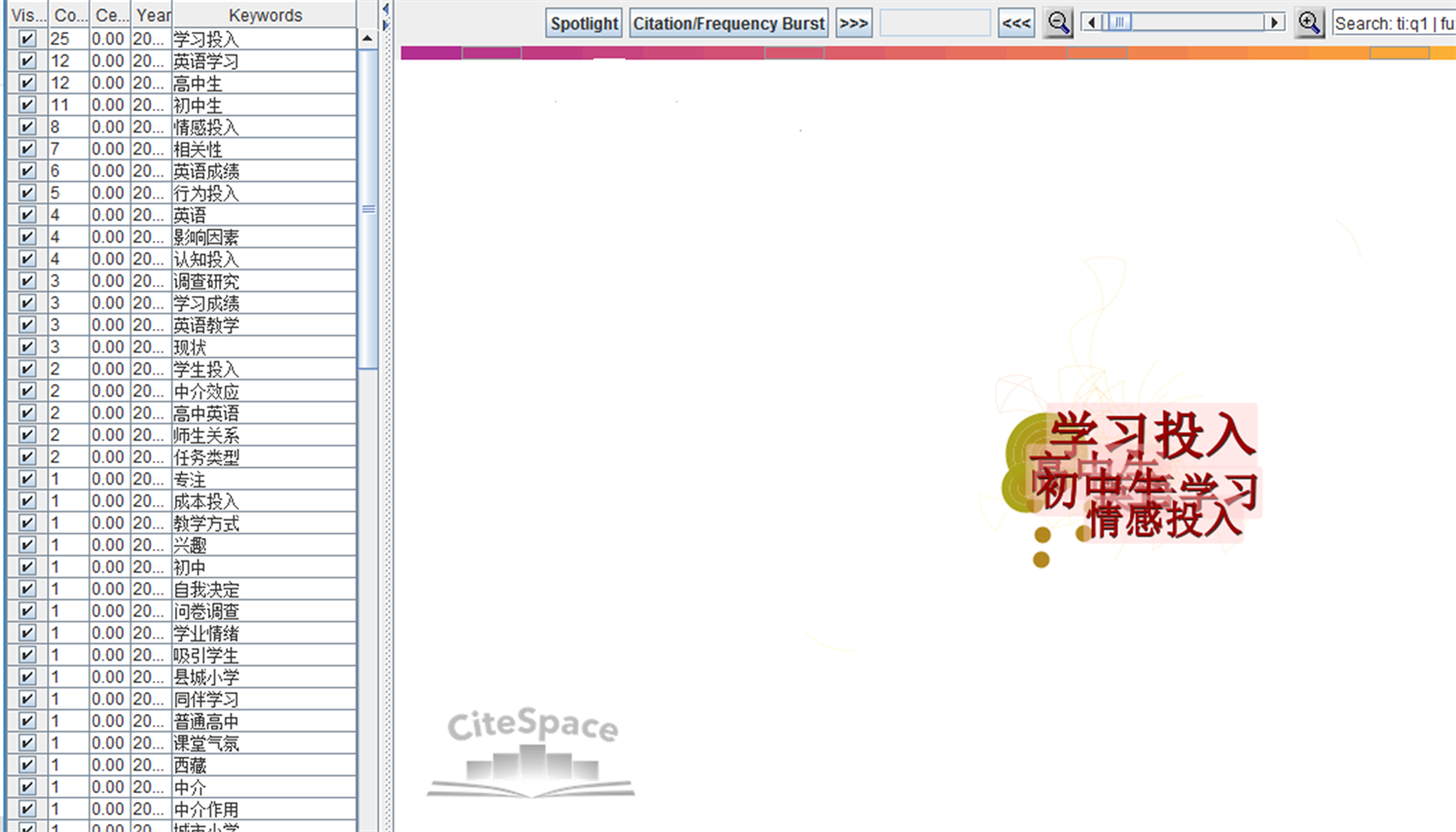1456x832 pixels.
Task: Click into the Search text field
Action: coord(1394,23)
